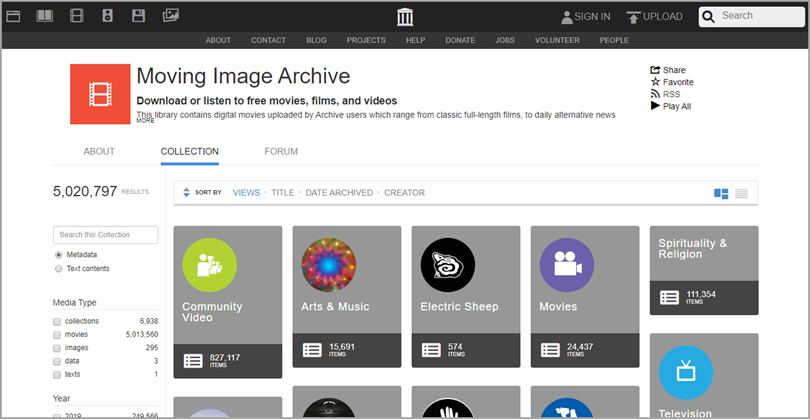Check the data media type box
Viewport: 810px width, 420px height.
tap(57, 362)
